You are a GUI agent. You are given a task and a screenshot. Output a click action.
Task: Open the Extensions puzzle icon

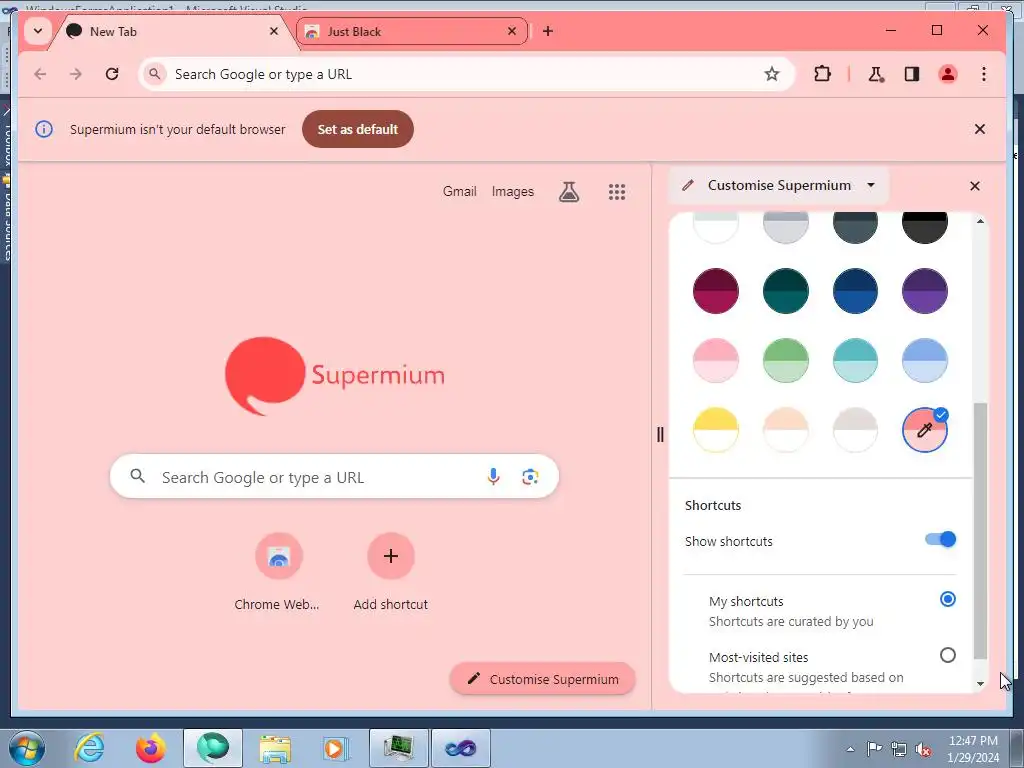pyautogui.click(x=822, y=74)
